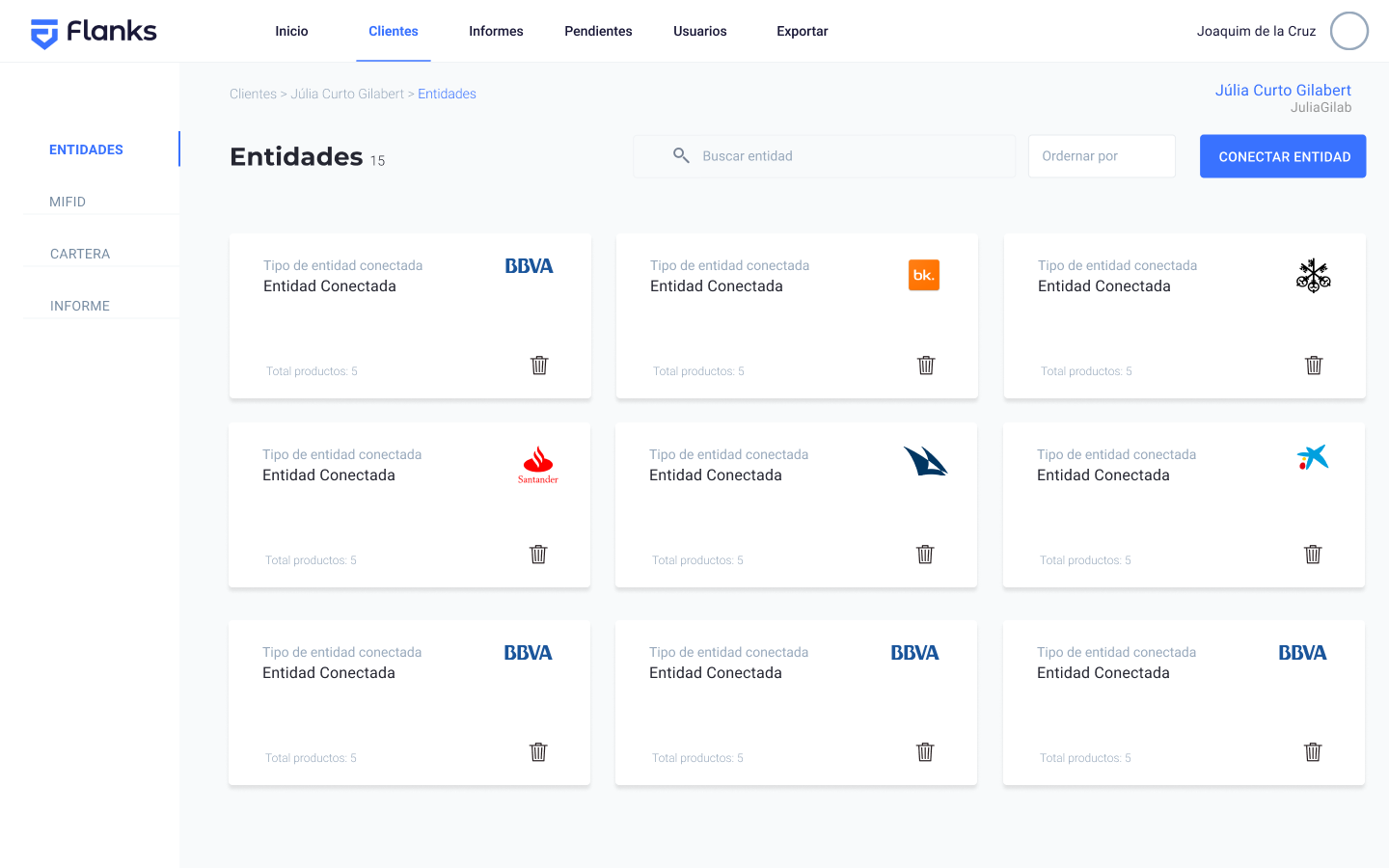The width and height of the screenshot is (1389, 868).
Task: Open the Usuarios tab
Action: (x=700, y=31)
